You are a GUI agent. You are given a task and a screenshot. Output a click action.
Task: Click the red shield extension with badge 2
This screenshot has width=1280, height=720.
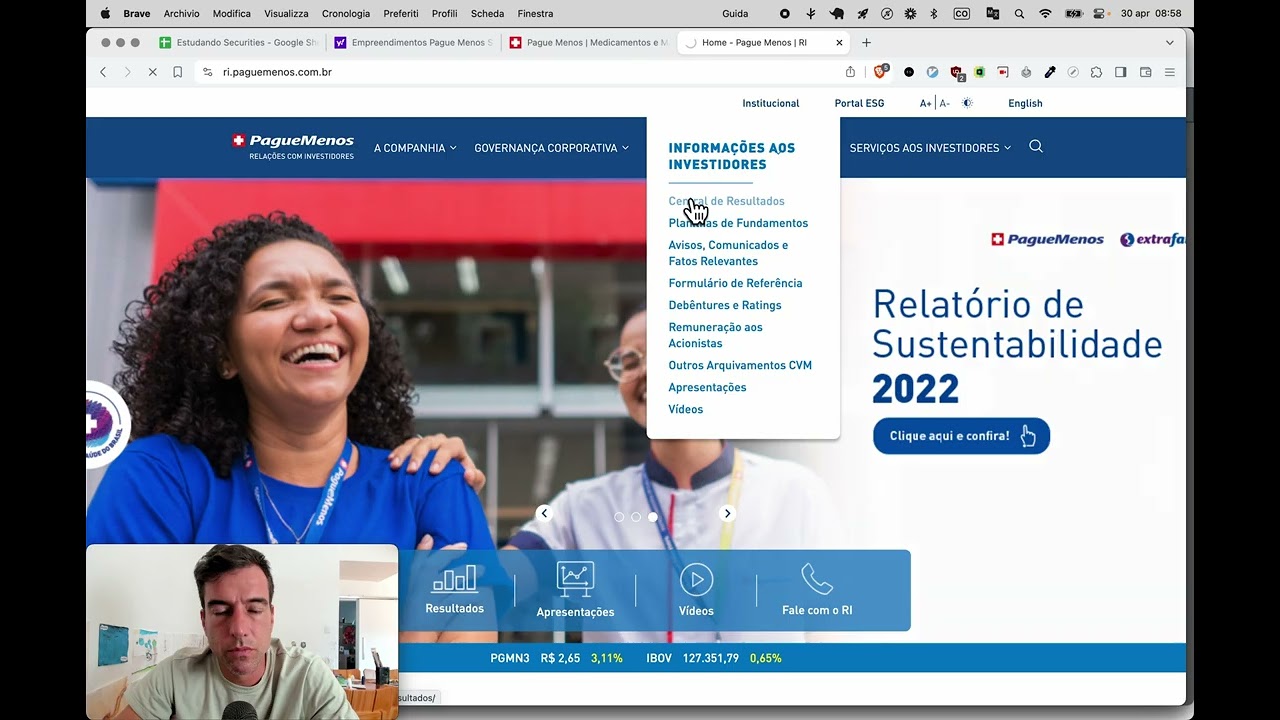pos(957,72)
